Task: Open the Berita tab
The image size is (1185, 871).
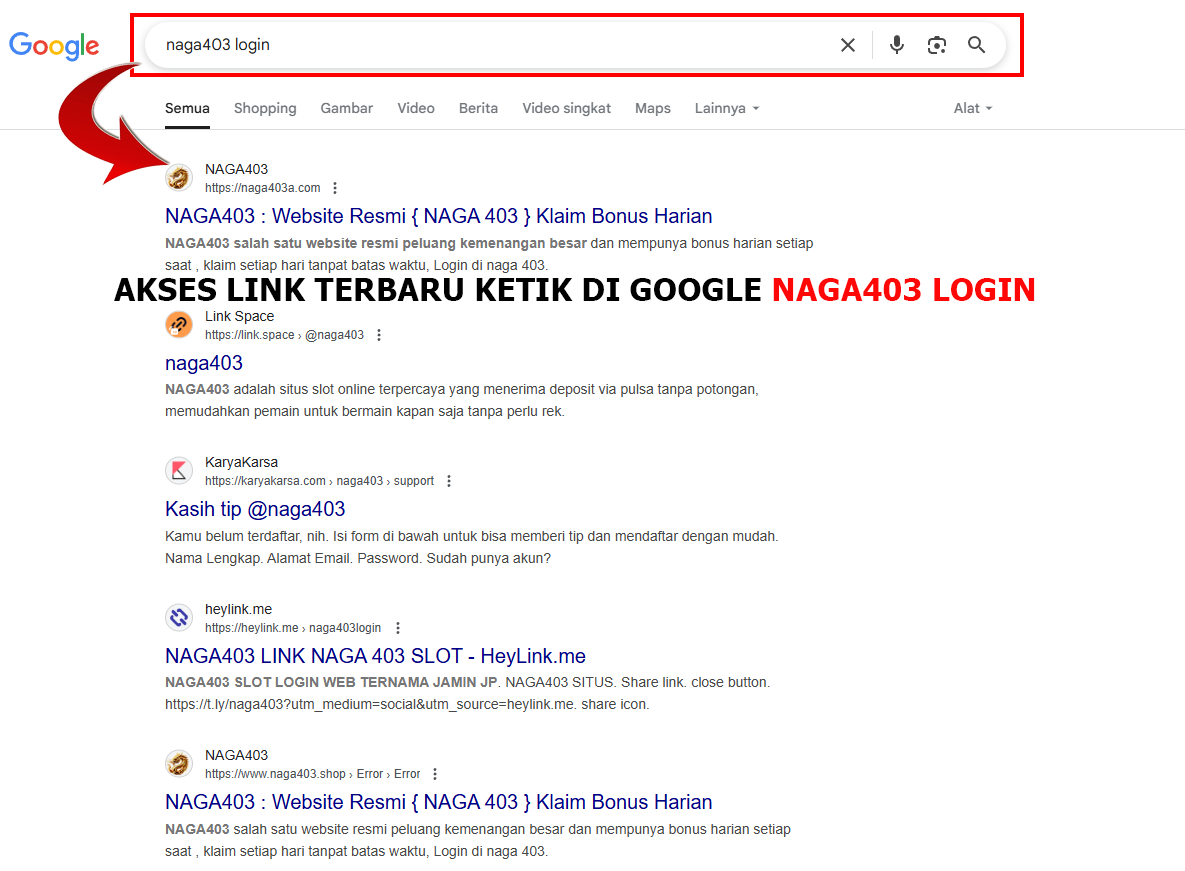Action: coord(478,108)
